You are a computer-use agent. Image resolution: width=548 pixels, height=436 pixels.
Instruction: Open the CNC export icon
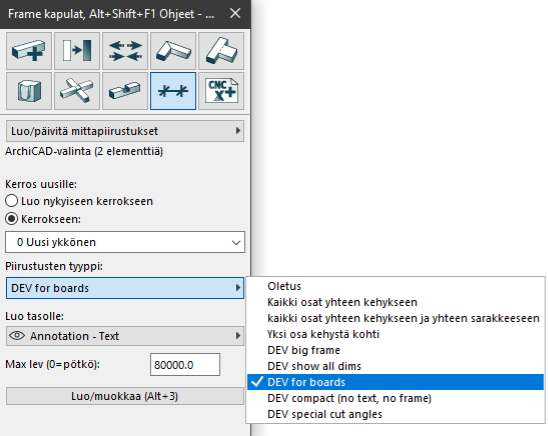[x=221, y=91]
